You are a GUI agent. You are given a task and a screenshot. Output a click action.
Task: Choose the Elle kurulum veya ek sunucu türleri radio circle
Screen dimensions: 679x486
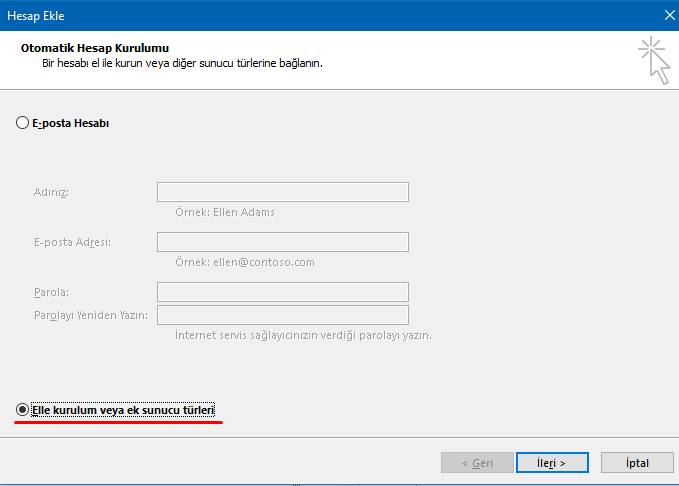[x=22, y=409]
